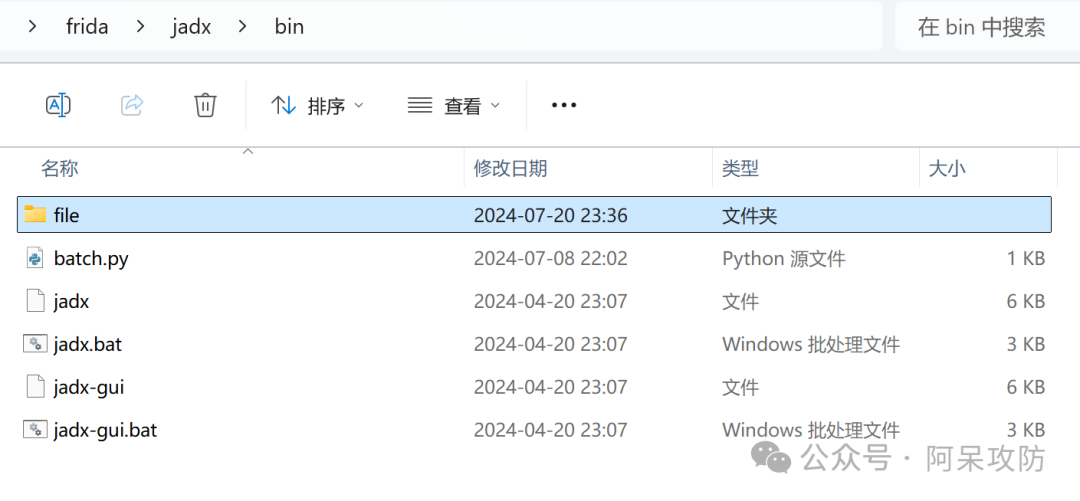The width and height of the screenshot is (1080, 501).
Task: Click date 2024-04-20 23:07 in the jadx-gui.bat row
Action: (x=550, y=431)
